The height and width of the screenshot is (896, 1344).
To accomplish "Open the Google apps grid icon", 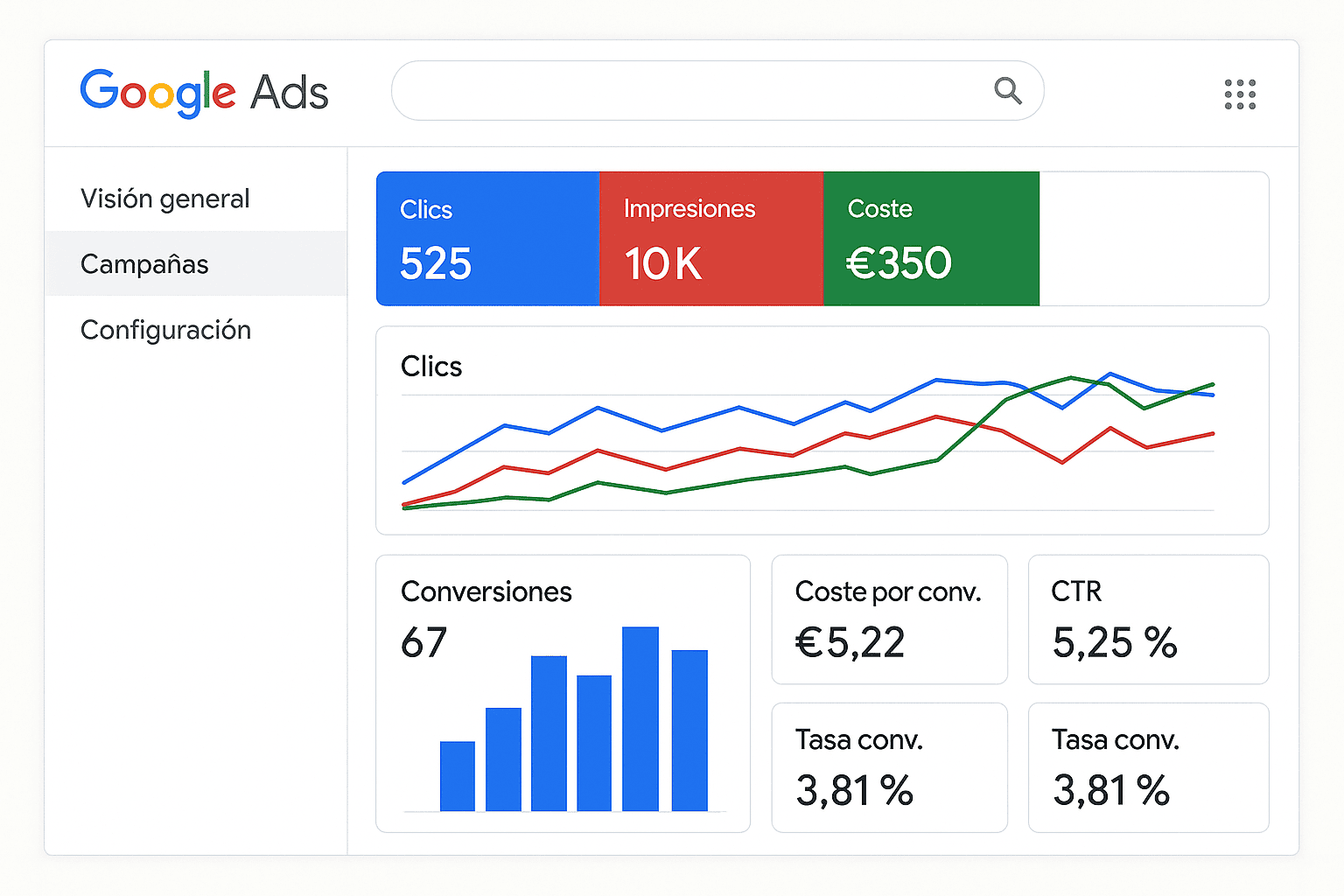I will 1240,94.
